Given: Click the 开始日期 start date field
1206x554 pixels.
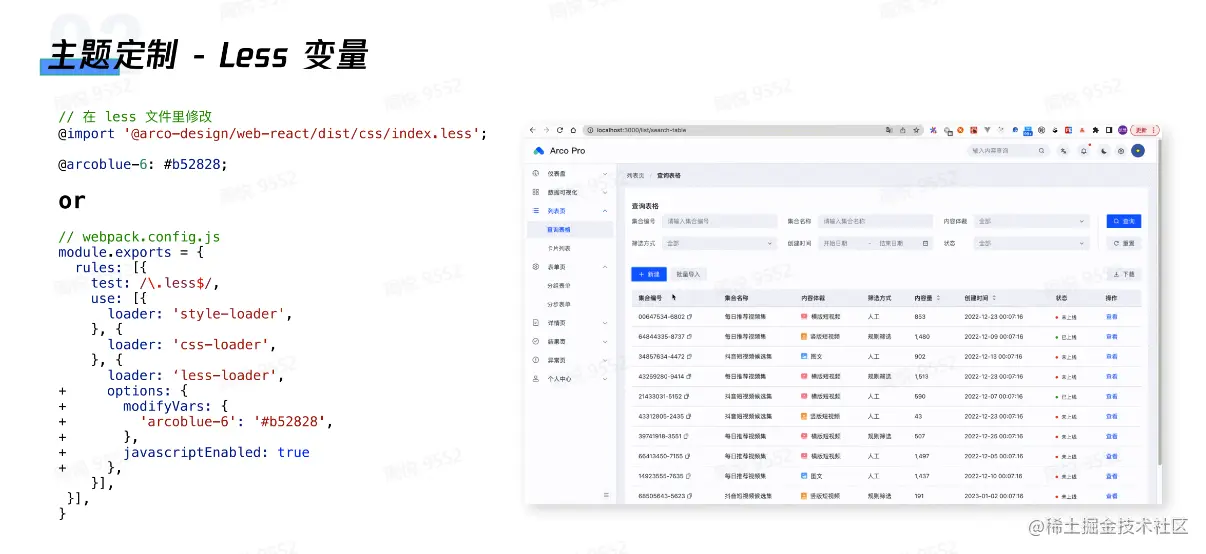Looking at the screenshot, I should (x=837, y=243).
